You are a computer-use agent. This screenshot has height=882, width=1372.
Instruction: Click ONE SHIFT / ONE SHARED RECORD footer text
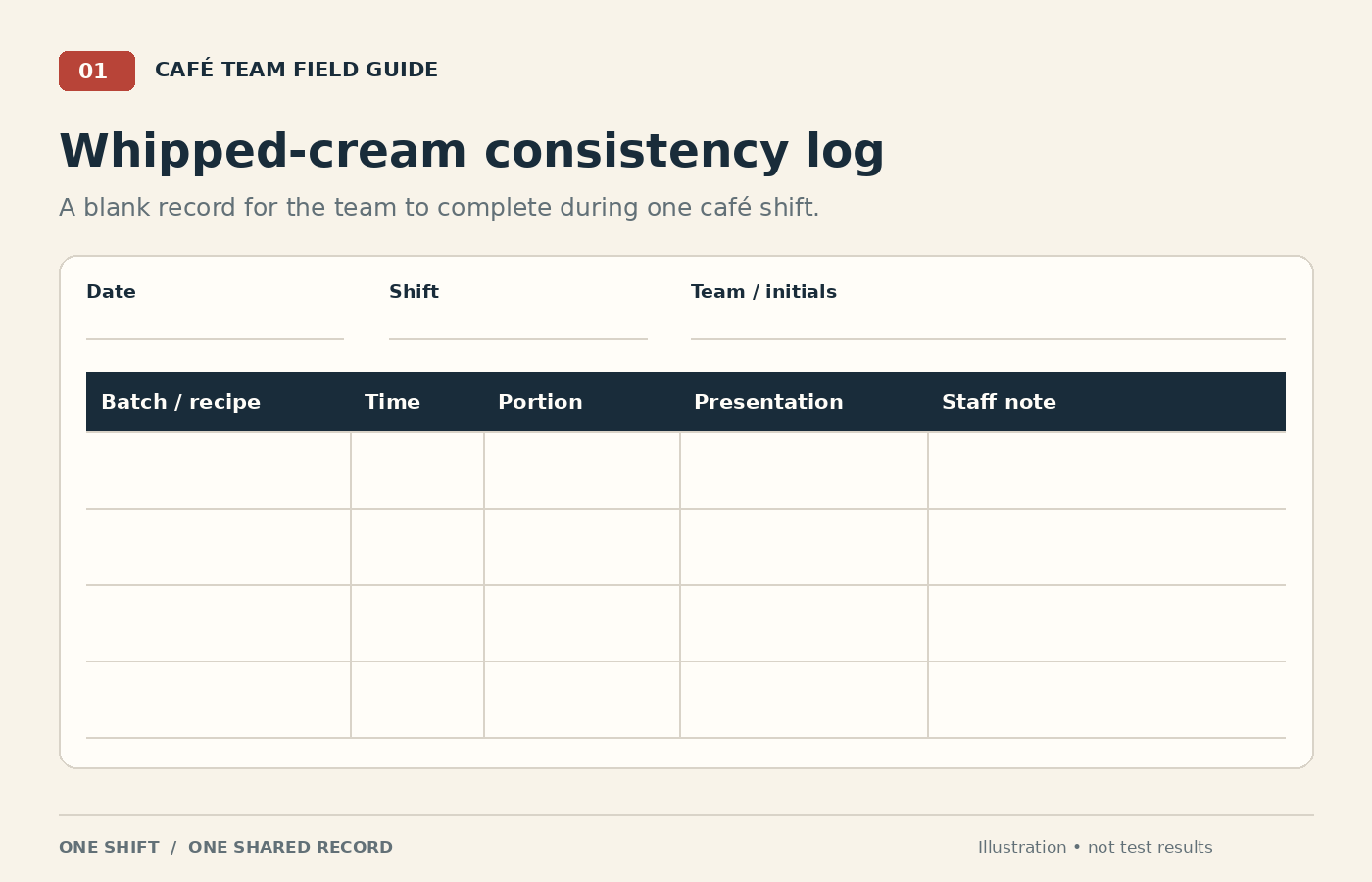225,848
